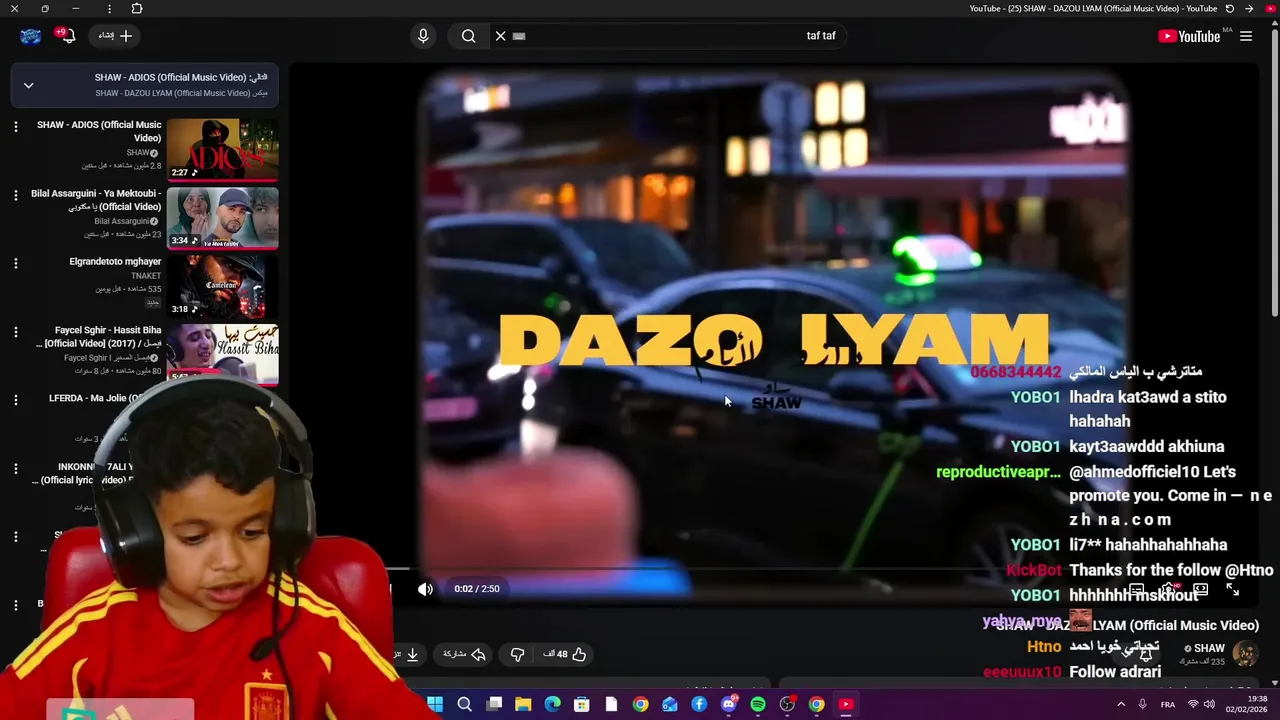Image resolution: width=1280 pixels, height=720 pixels.
Task: Mute the video with speaker icon
Action: click(x=426, y=589)
